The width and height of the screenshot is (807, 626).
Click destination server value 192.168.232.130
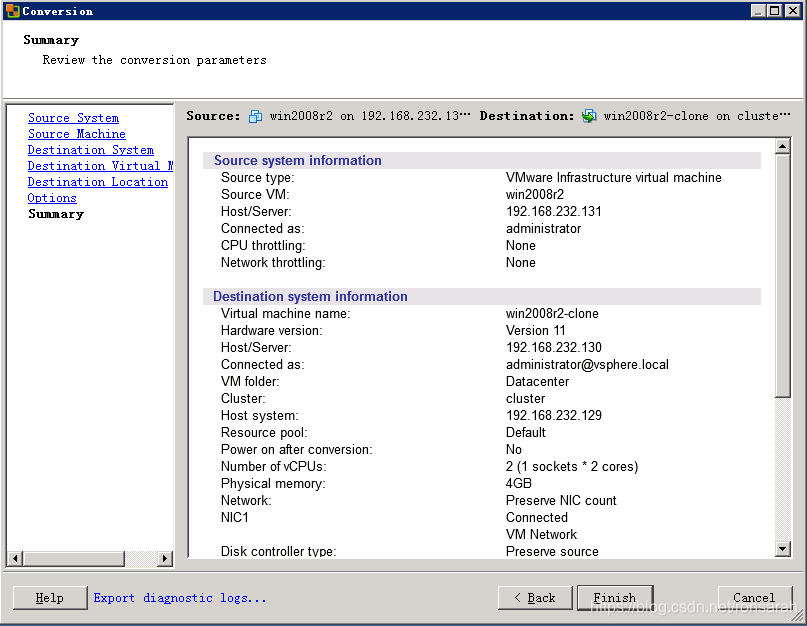[x=554, y=347]
